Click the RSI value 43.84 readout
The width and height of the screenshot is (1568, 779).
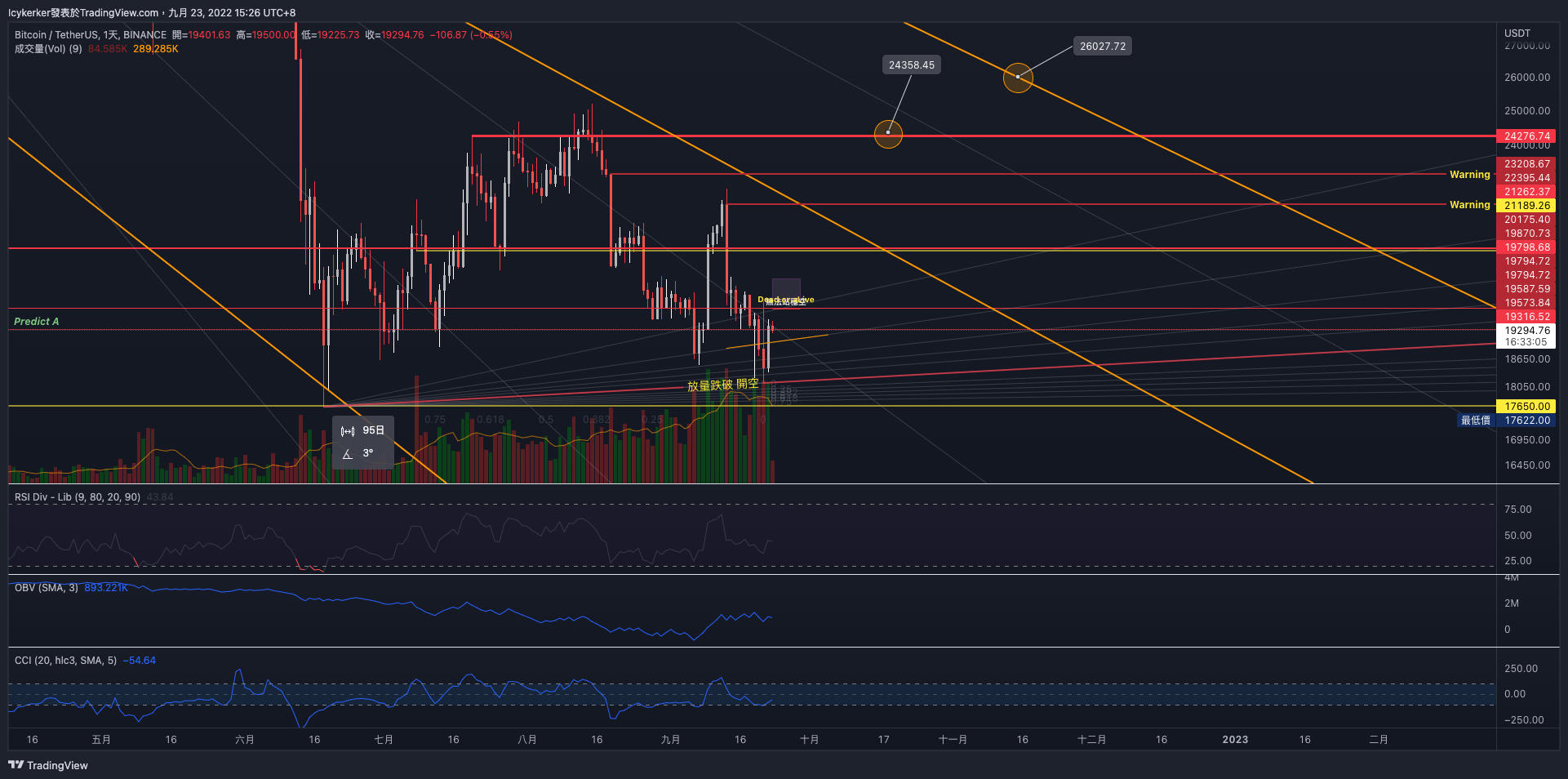click(x=160, y=497)
